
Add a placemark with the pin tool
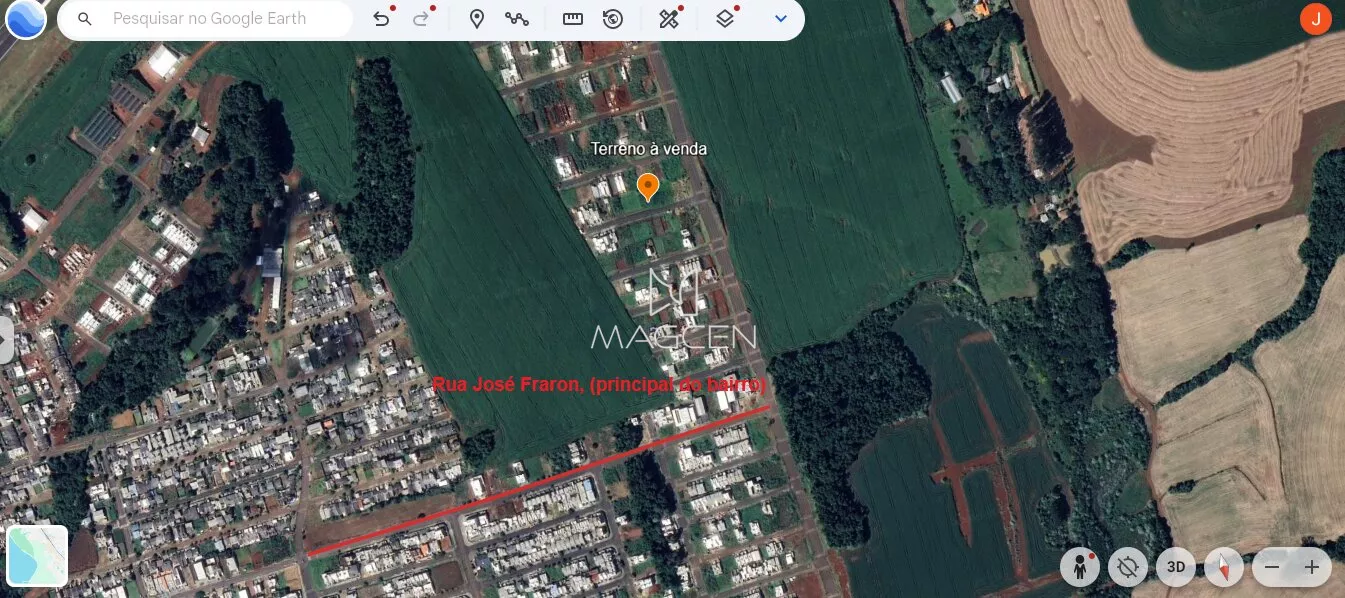tap(477, 19)
